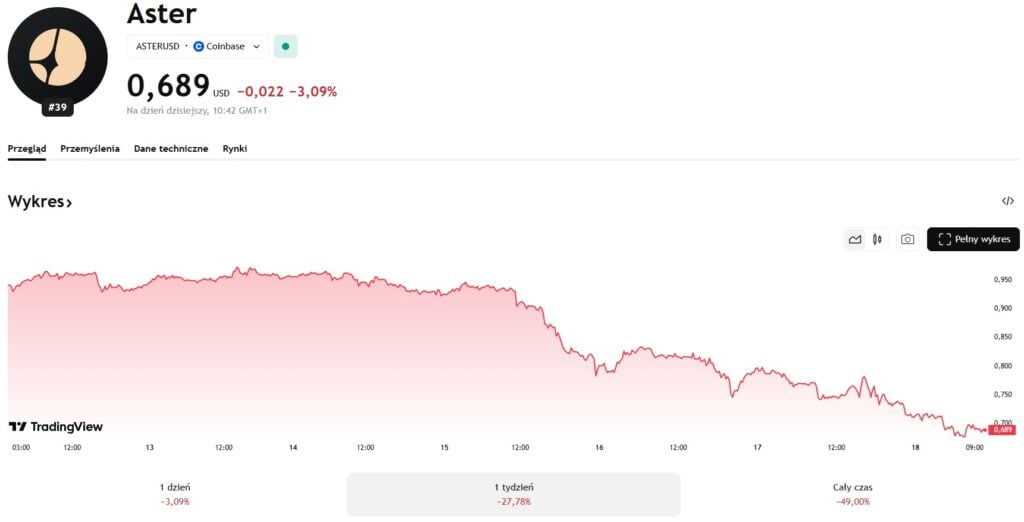1024x522 pixels.
Task: Click the green market status dot
Action: [x=285, y=46]
